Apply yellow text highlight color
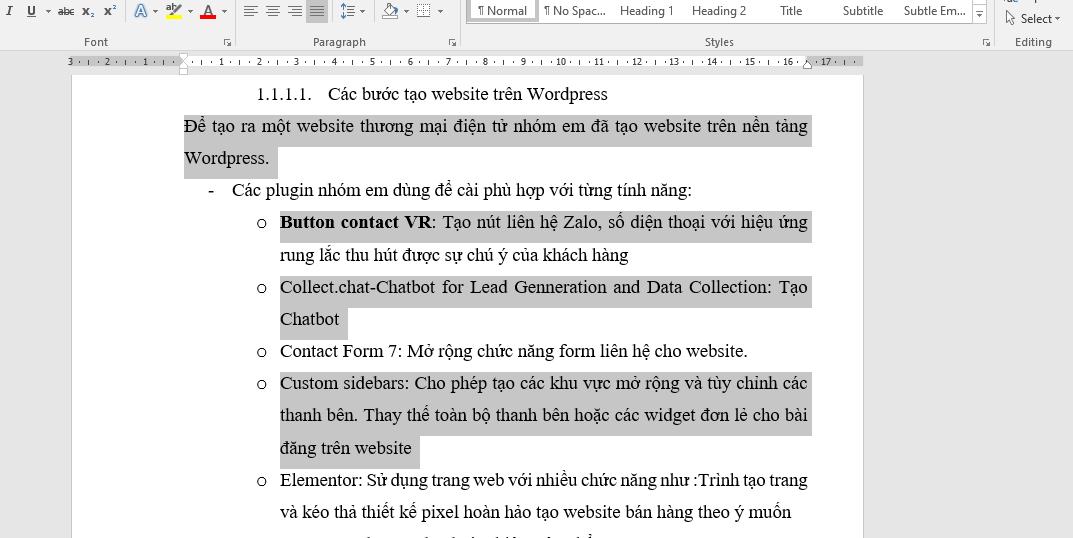1073x538 pixels. click(174, 11)
